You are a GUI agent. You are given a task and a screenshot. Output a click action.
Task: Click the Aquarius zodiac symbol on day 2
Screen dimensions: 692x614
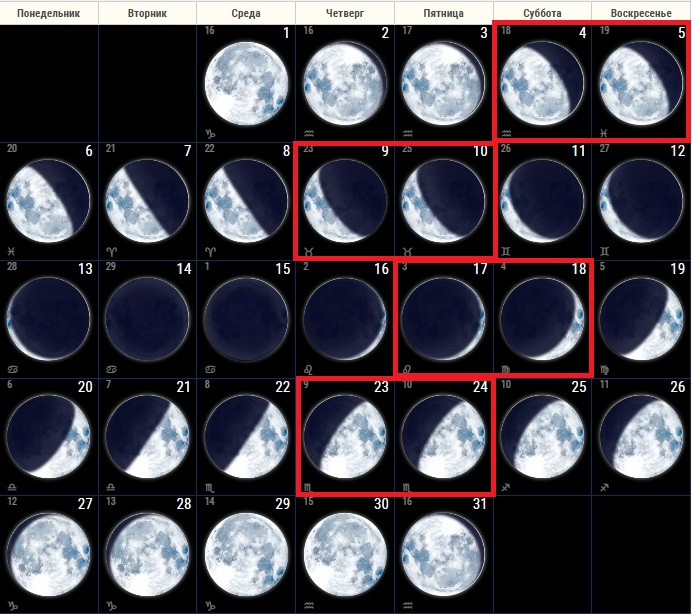pyautogui.click(x=308, y=133)
